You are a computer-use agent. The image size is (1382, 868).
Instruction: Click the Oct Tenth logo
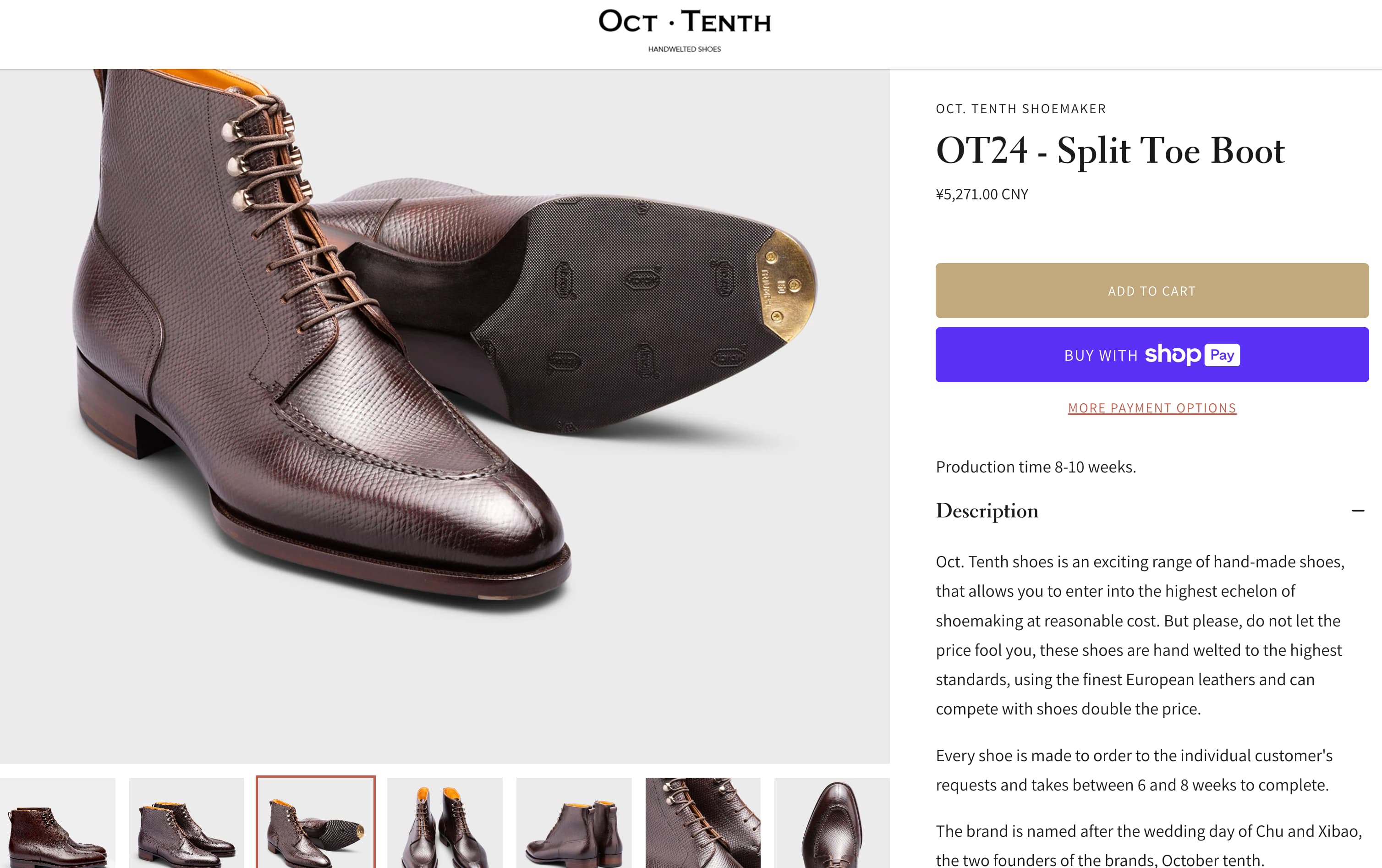684,22
